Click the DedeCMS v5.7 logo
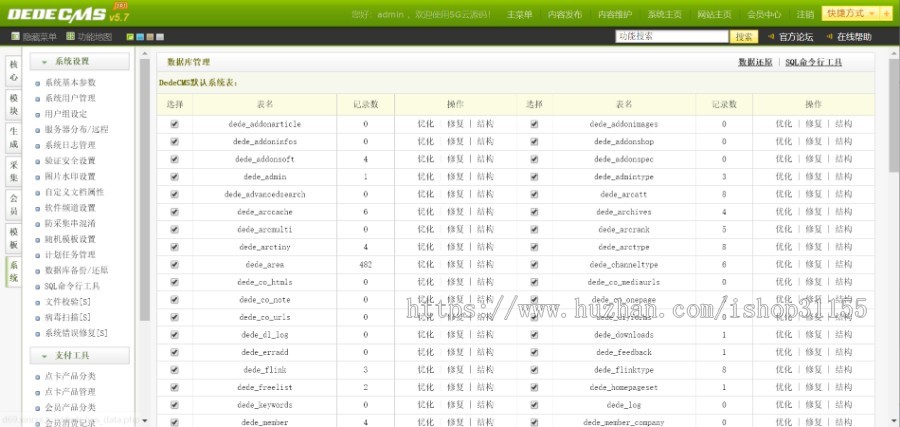Image resolution: width=900 pixels, height=427 pixels. [67, 14]
